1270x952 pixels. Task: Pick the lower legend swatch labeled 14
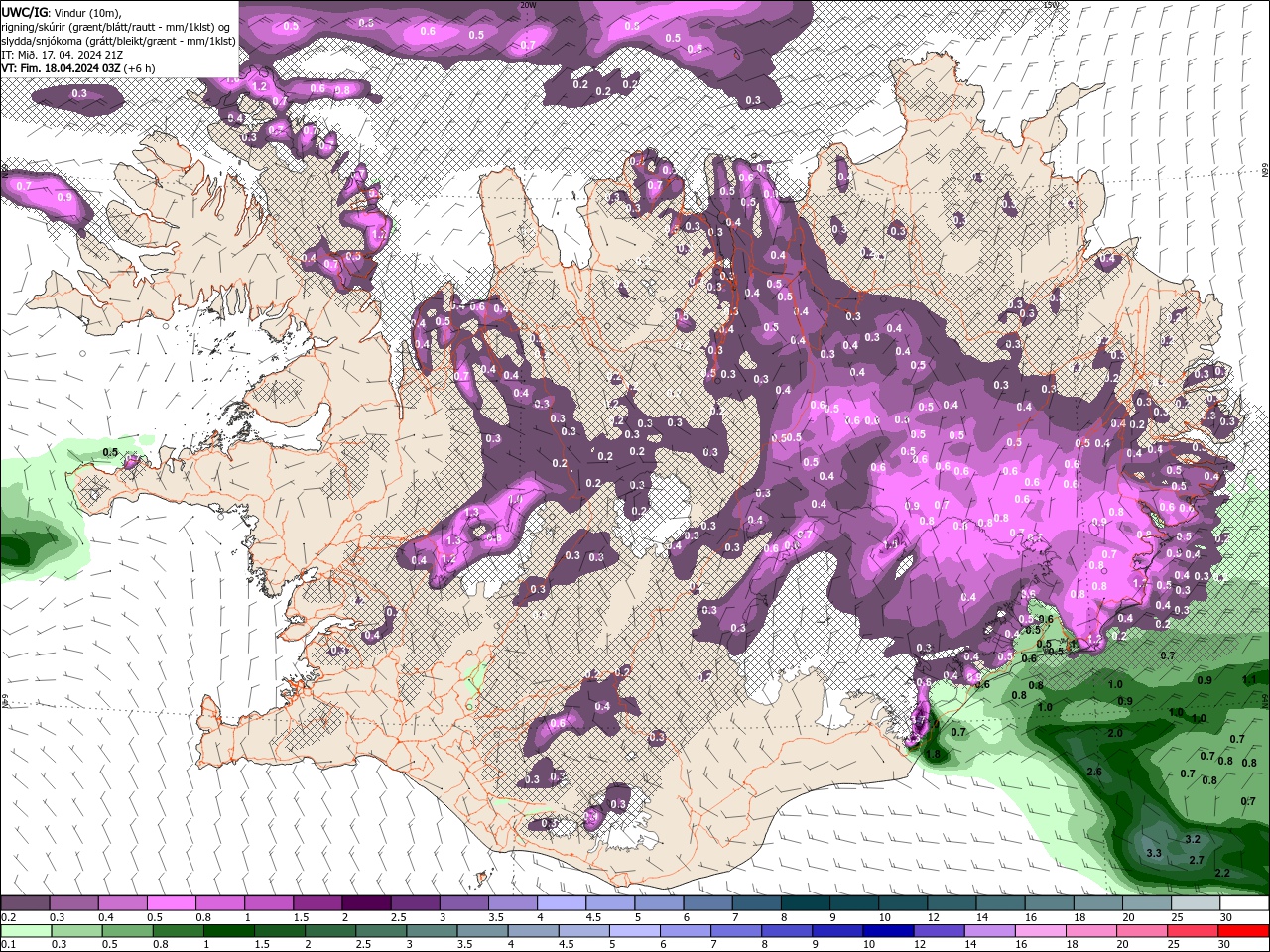[x=990, y=931]
